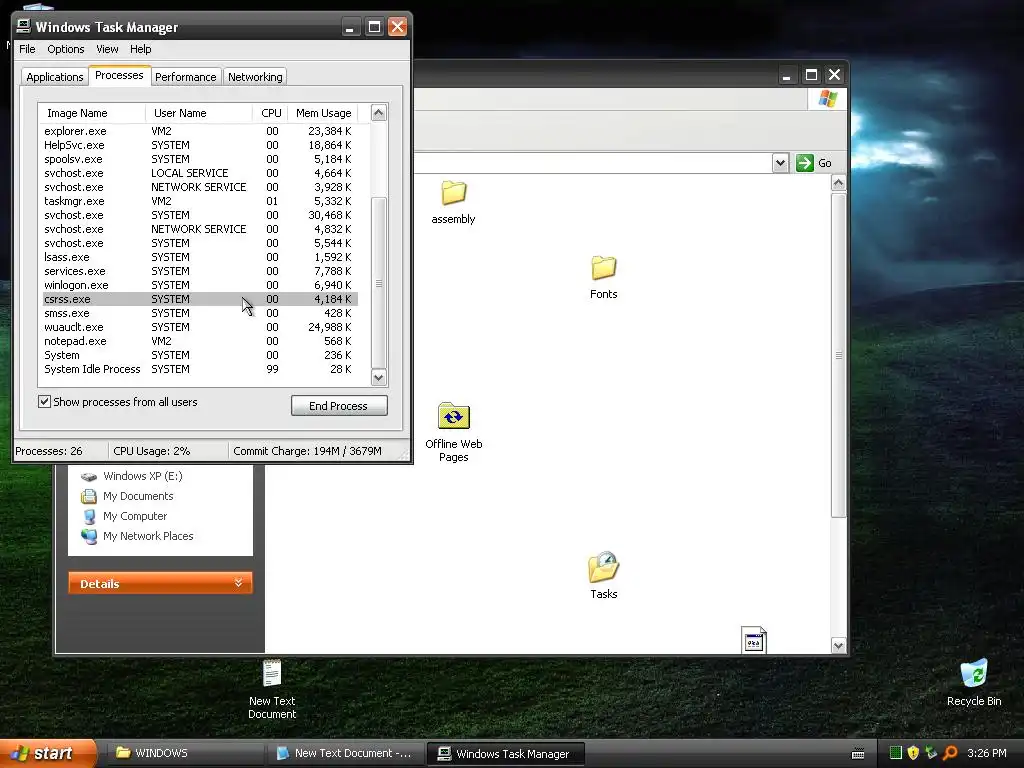Click the Task Manager title bar icon
Viewport: 1024px width, 768px height.
[x=24, y=26]
